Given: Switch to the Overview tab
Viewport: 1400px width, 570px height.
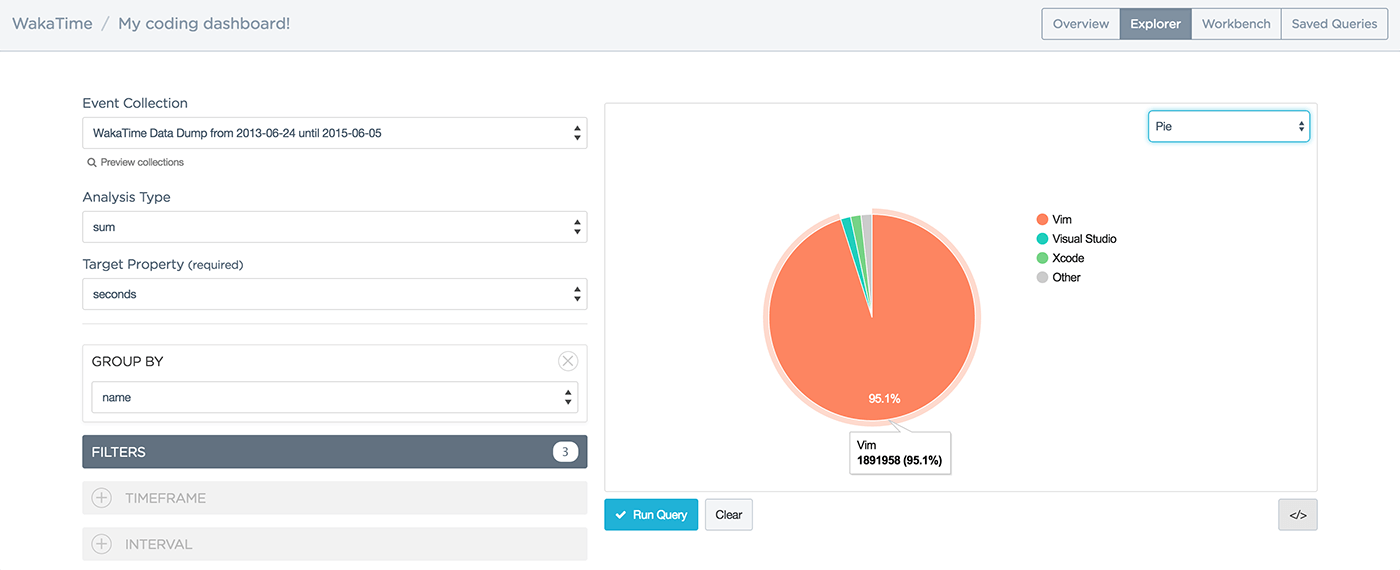Looking at the screenshot, I should (1080, 24).
